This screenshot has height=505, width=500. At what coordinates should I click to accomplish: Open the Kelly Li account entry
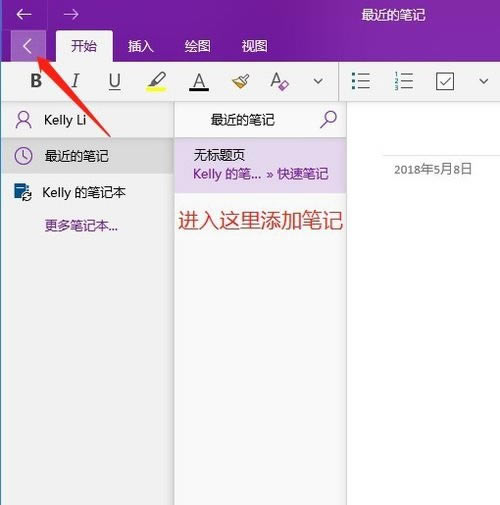tap(87, 120)
